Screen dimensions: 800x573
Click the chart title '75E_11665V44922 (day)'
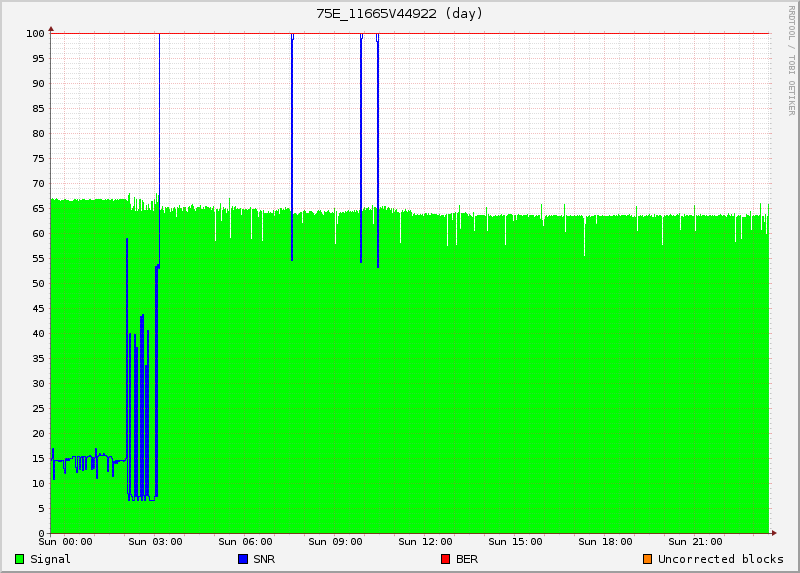[399, 14]
